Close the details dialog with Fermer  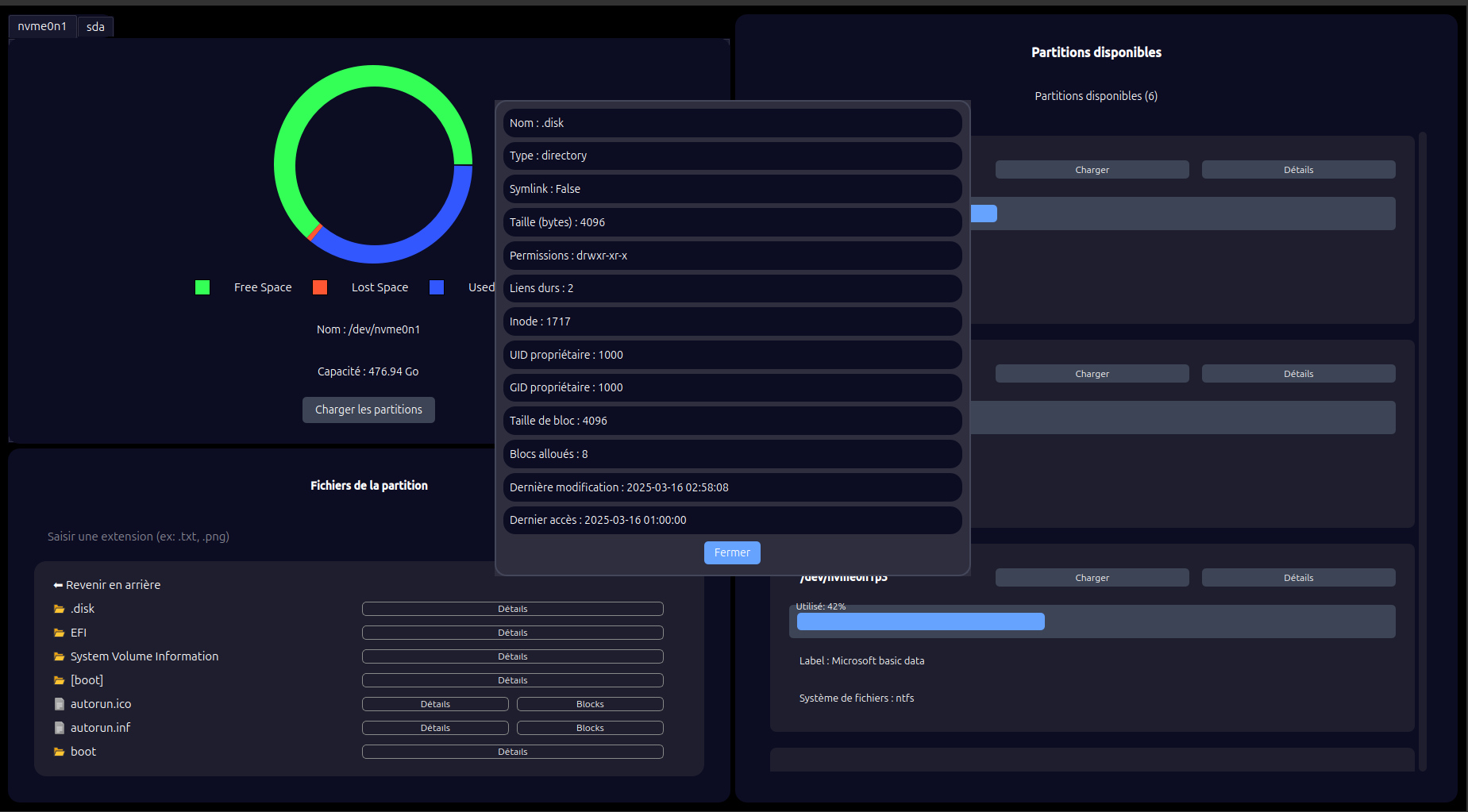pyautogui.click(x=731, y=552)
